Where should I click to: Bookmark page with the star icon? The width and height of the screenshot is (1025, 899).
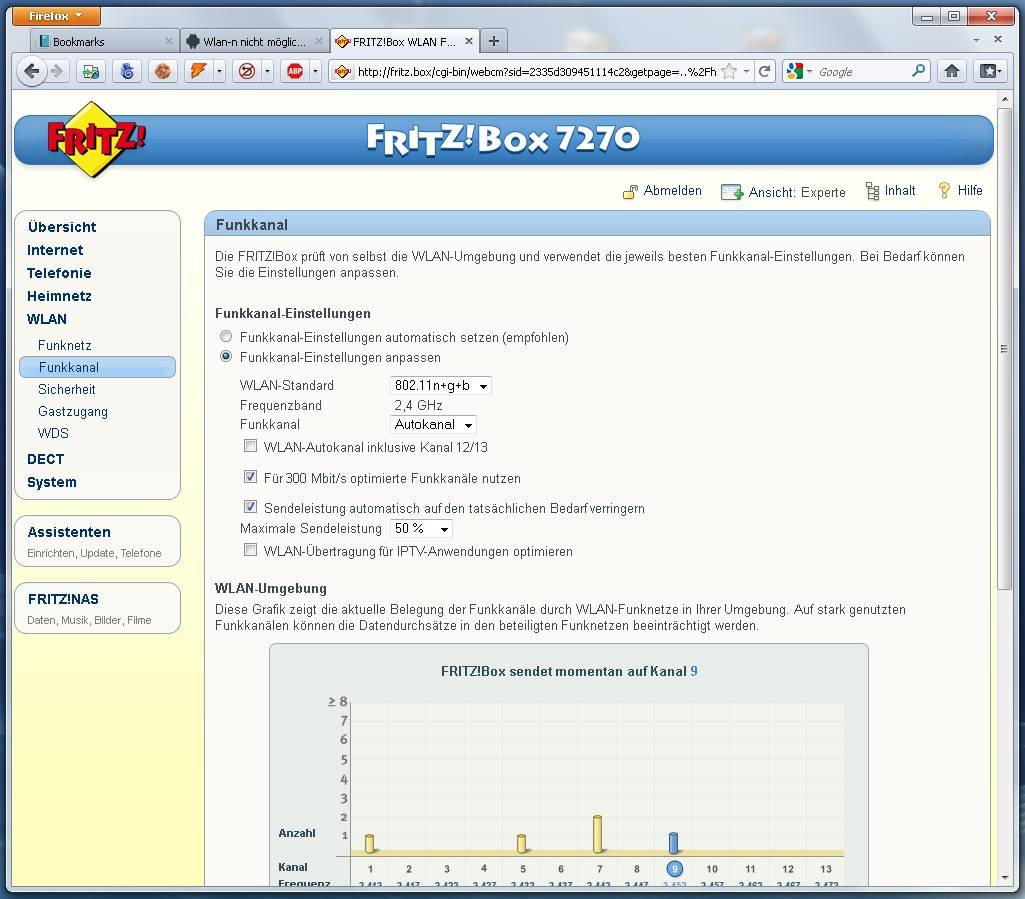729,71
